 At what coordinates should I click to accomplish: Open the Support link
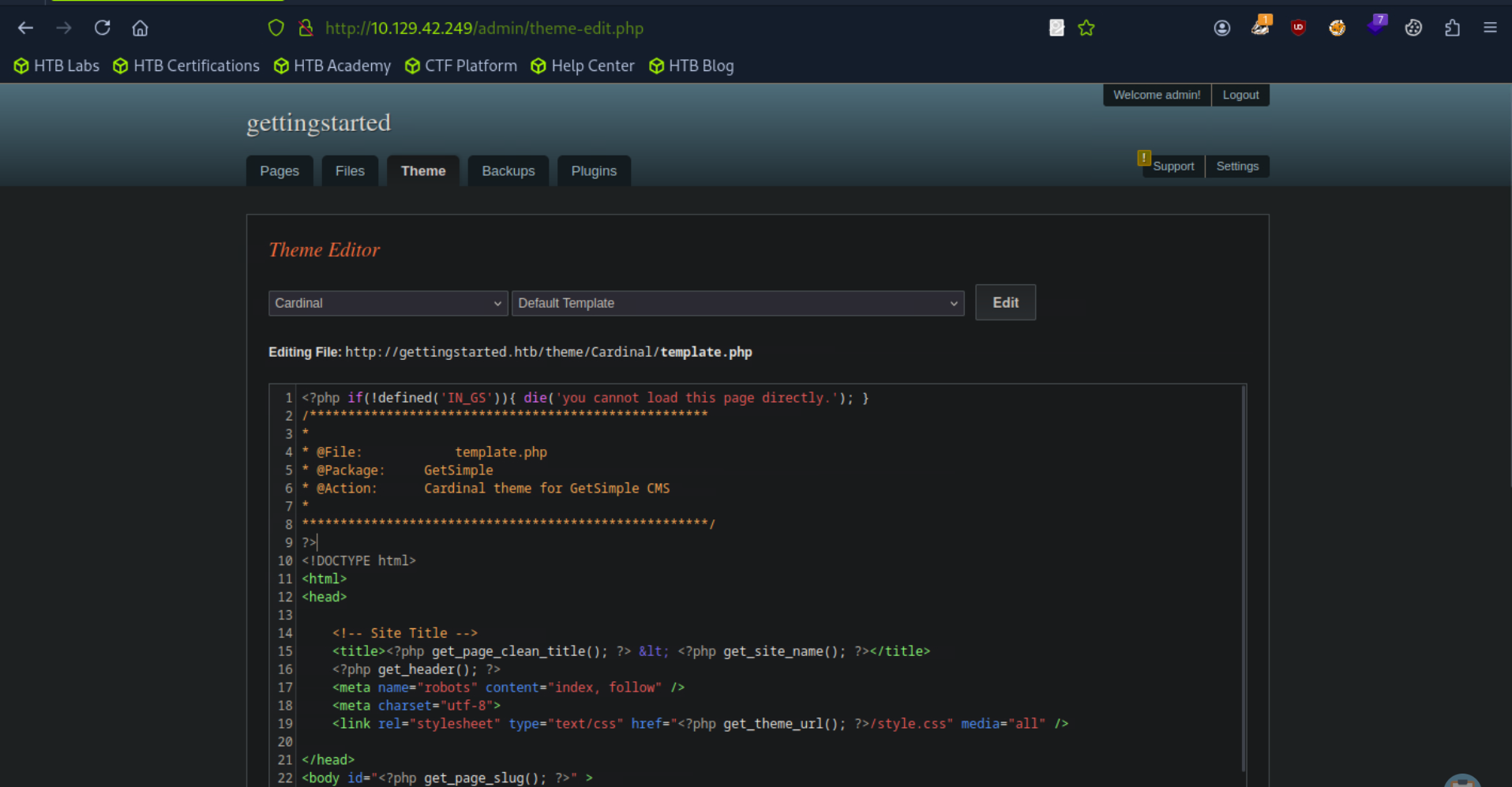(1173, 167)
